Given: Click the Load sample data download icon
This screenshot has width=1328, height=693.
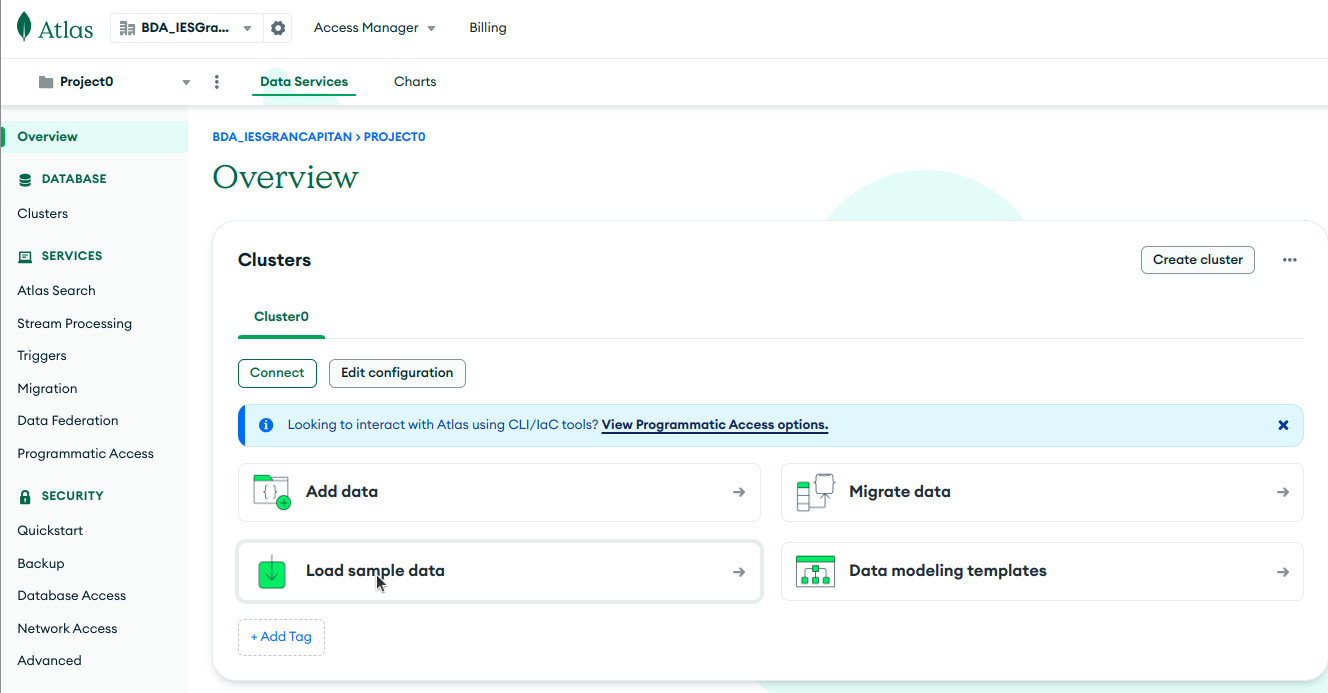Looking at the screenshot, I should [272, 572].
